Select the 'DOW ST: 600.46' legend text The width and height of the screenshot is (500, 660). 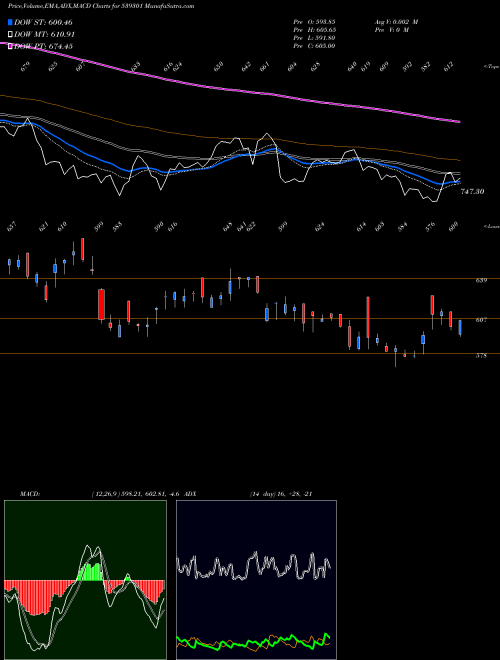[44, 22]
